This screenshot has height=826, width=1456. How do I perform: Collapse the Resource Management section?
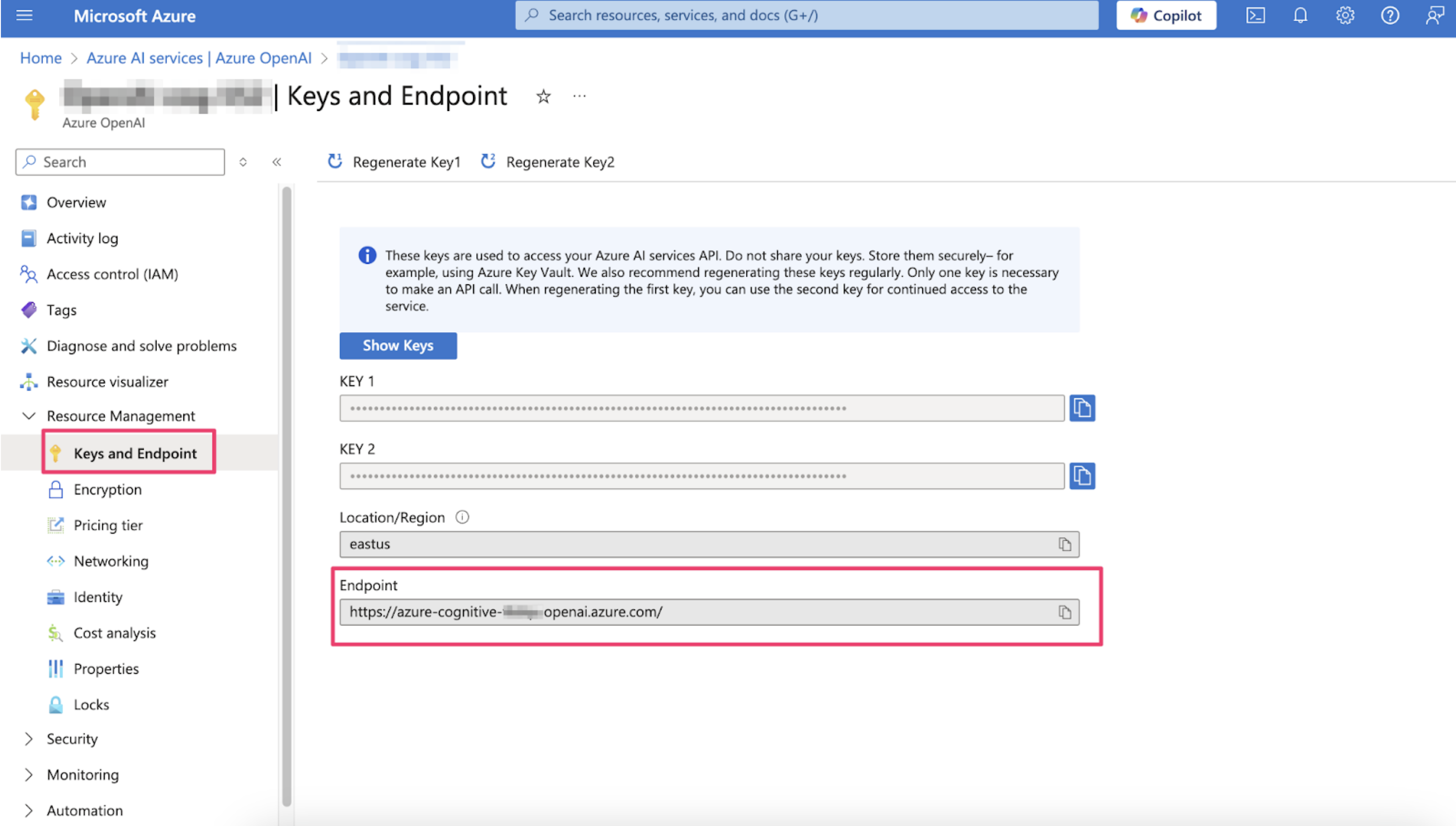(29, 416)
